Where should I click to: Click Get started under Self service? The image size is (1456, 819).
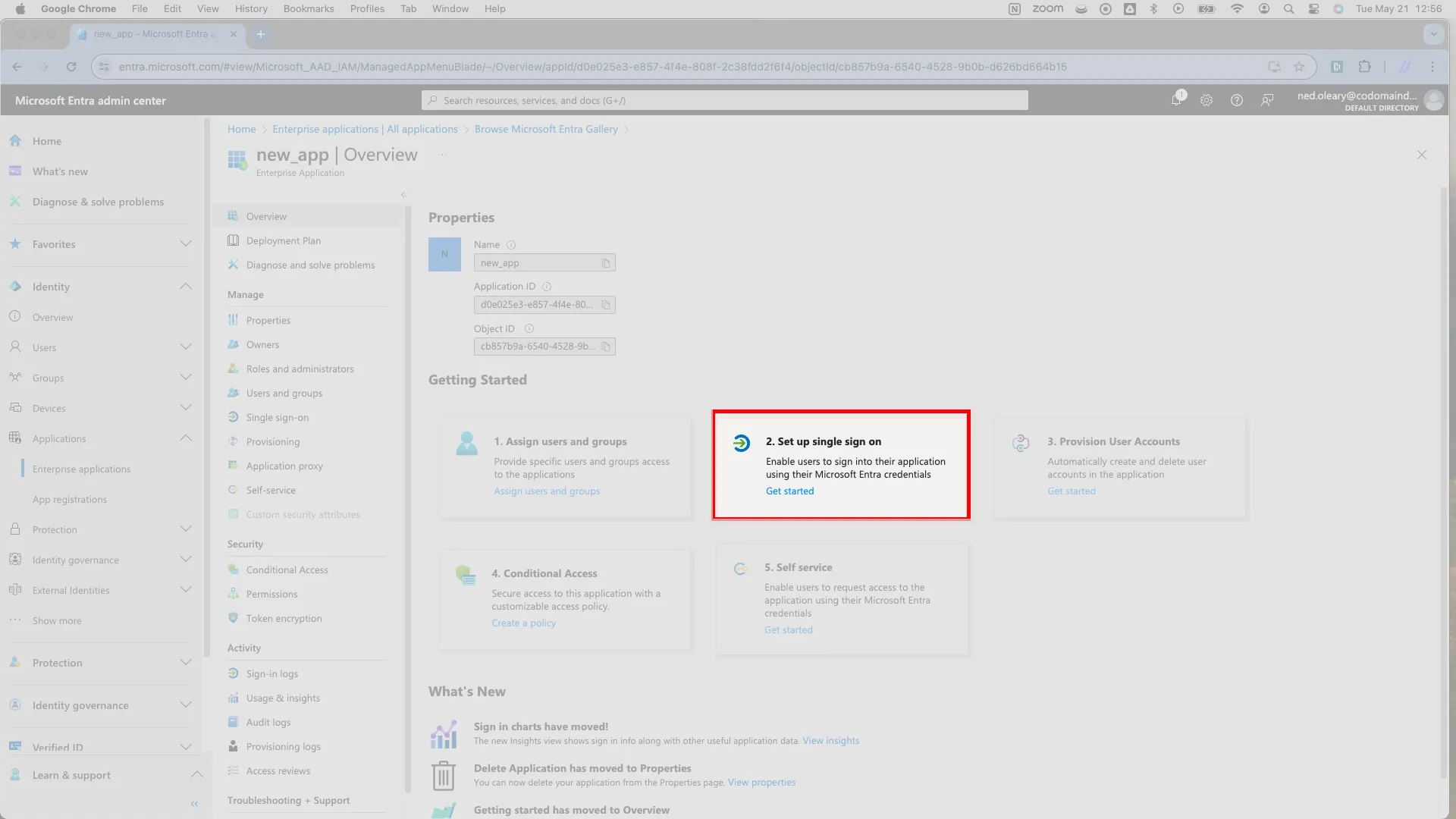coord(789,630)
